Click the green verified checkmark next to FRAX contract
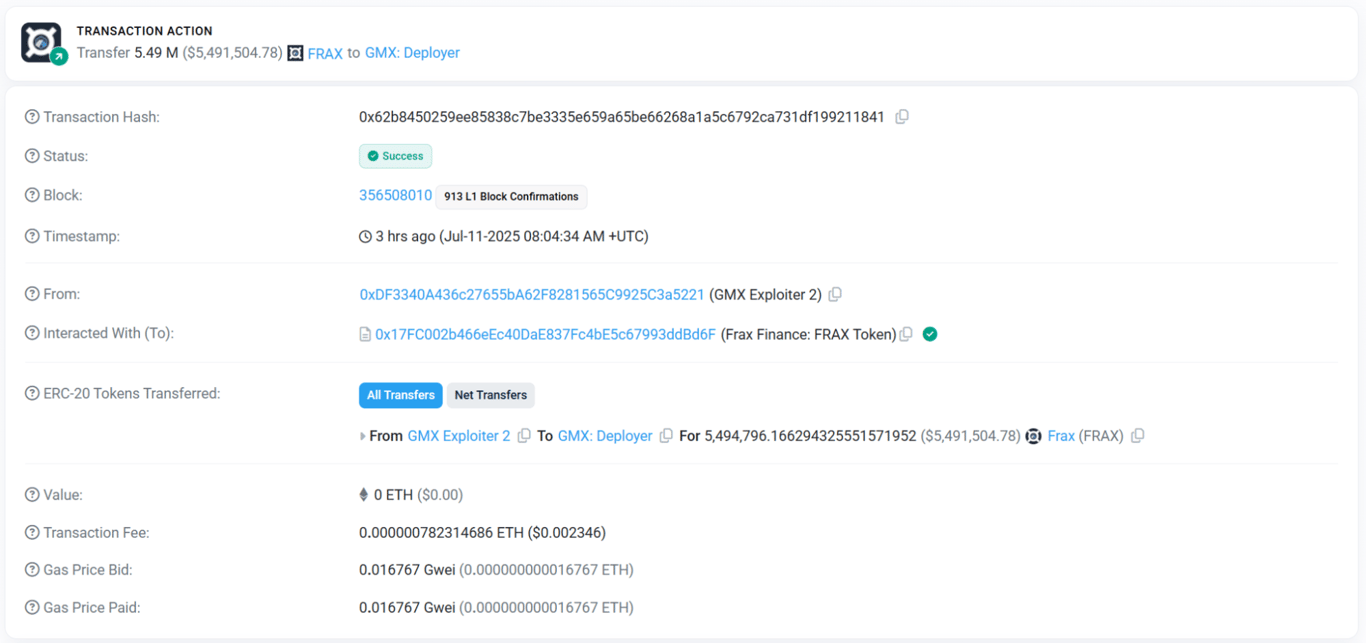The image size is (1366, 643). tap(930, 333)
